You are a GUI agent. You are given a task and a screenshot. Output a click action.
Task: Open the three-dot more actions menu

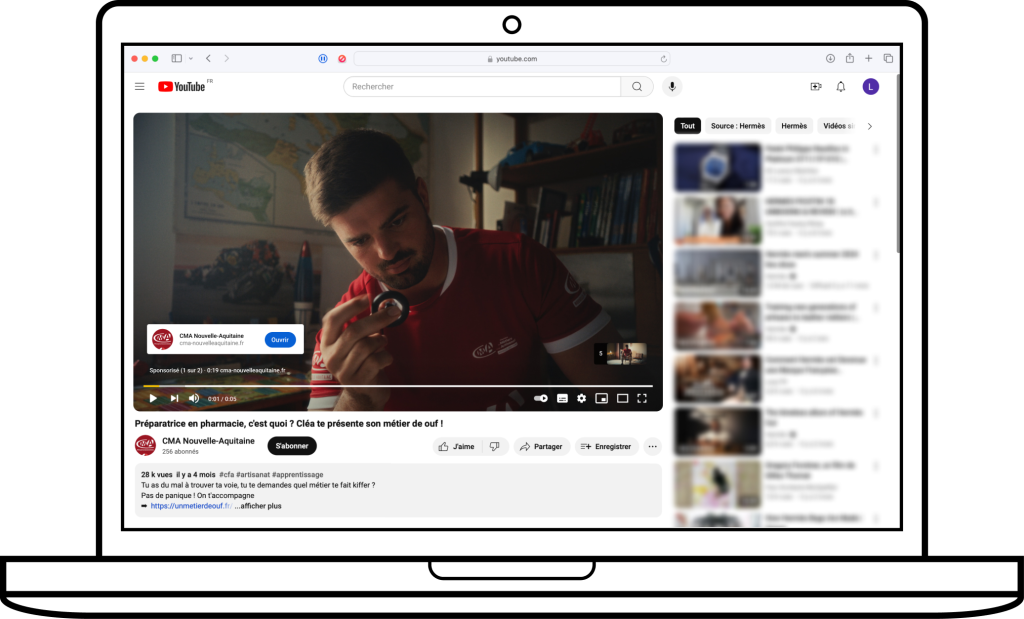point(652,446)
